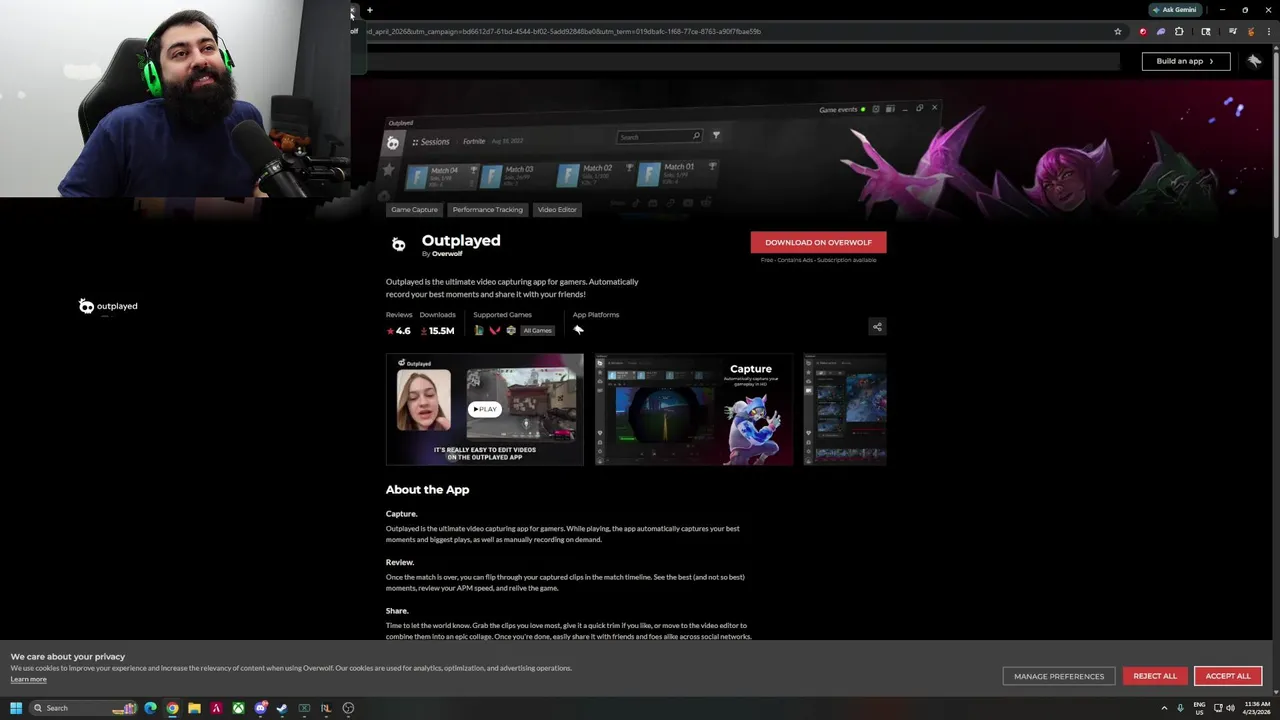The width and height of the screenshot is (1280, 720).
Task: Open the Xbox app from taskbar
Action: 238,708
